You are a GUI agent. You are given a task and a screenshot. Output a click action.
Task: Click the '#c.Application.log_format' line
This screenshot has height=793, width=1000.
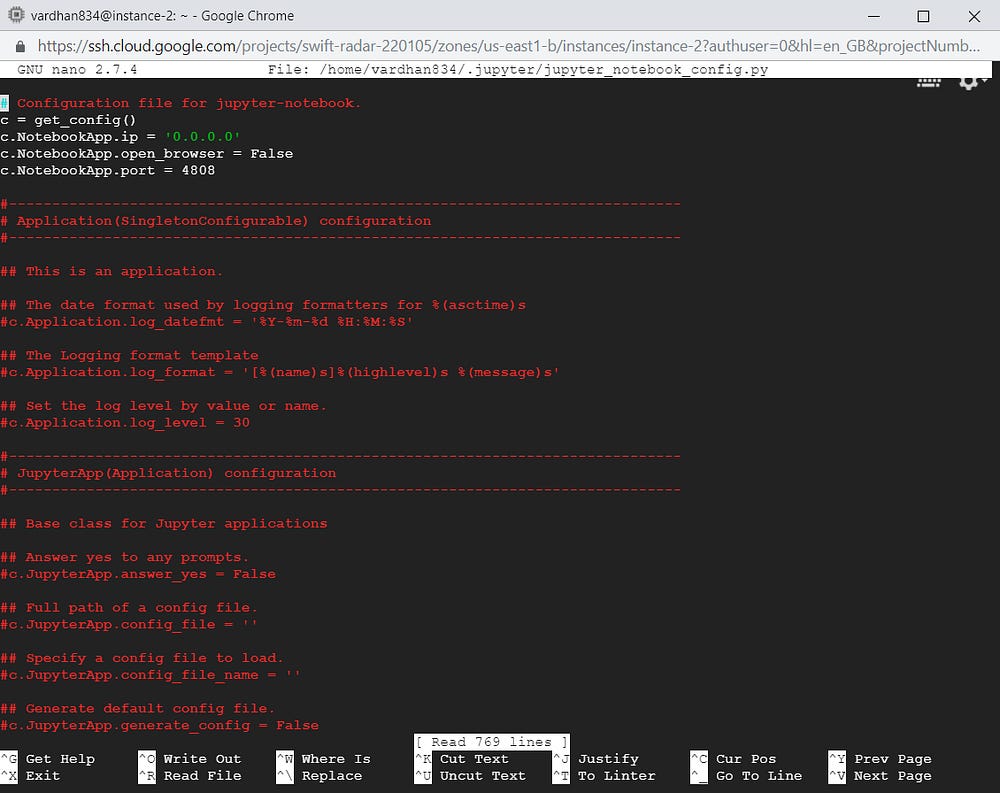[280, 372]
